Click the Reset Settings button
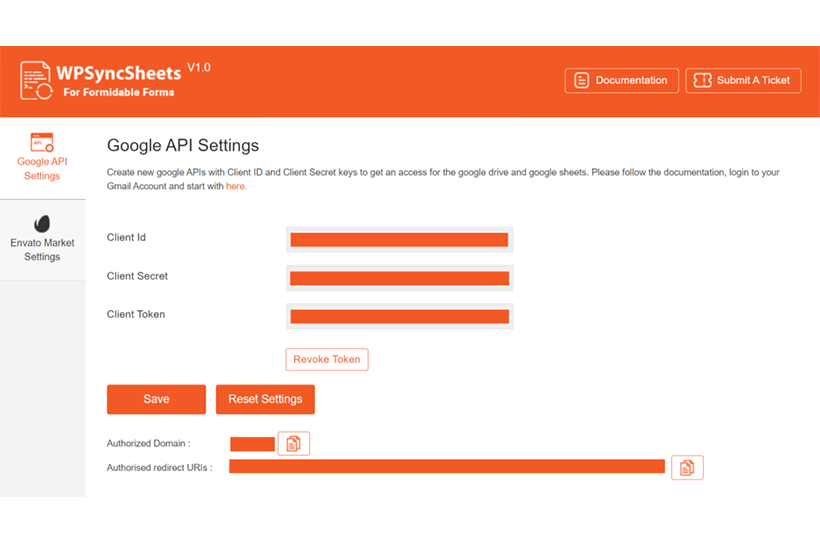Image resolution: width=820 pixels, height=560 pixels. pyautogui.click(x=265, y=399)
